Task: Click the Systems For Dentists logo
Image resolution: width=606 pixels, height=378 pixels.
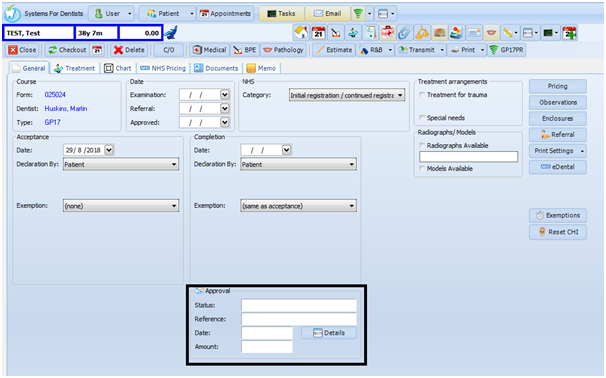Action: tap(12, 14)
